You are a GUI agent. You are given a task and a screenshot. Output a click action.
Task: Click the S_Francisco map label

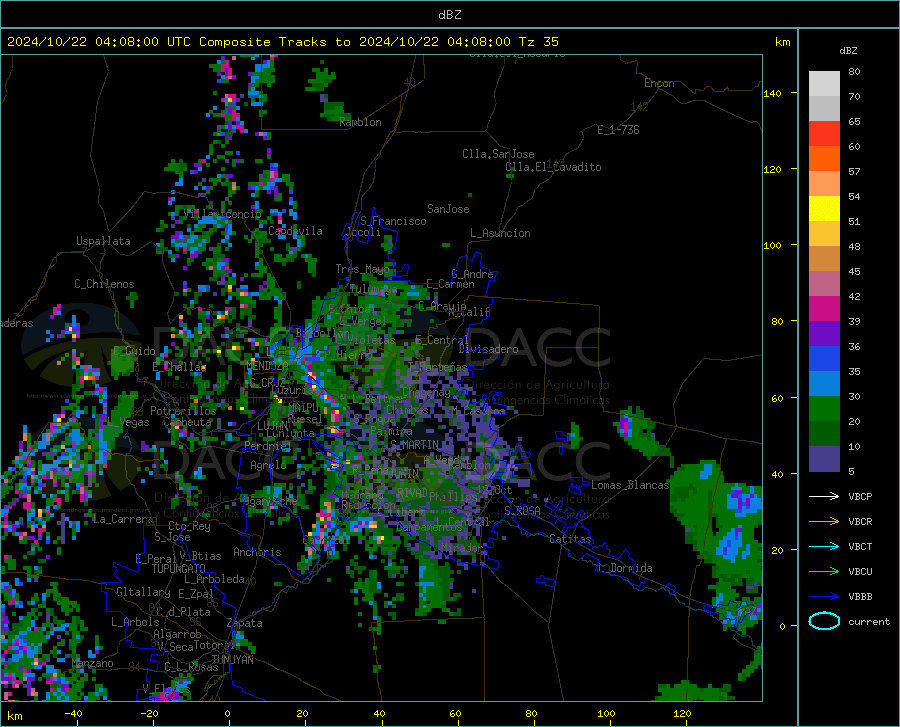[x=393, y=221]
